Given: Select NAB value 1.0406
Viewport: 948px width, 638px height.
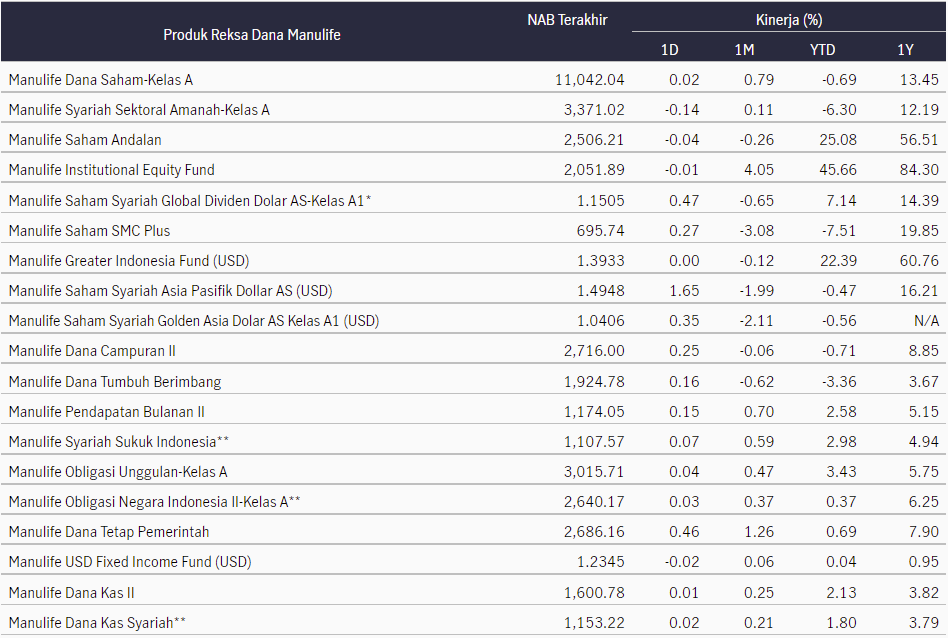Looking at the screenshot, I should pyautogui.click(x=600, y=321).
